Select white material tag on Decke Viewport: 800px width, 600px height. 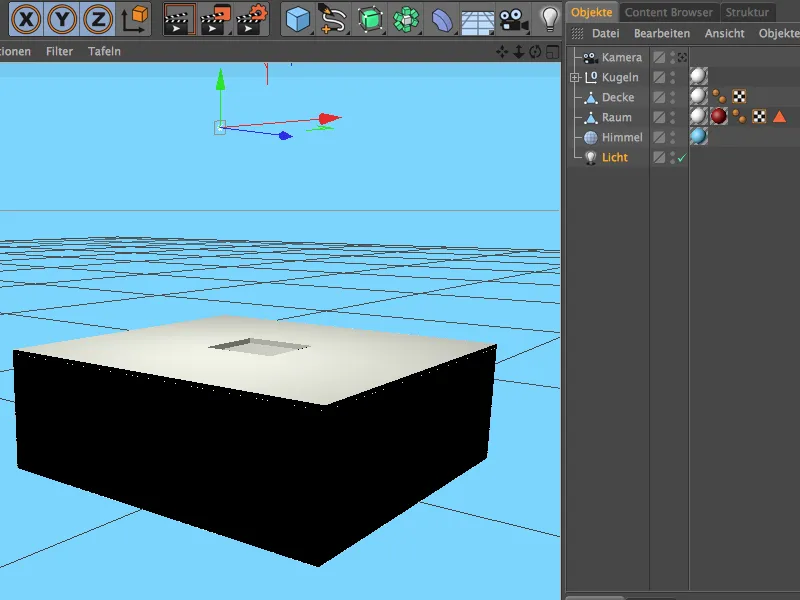pyautogui.click(x=698, y=96)
